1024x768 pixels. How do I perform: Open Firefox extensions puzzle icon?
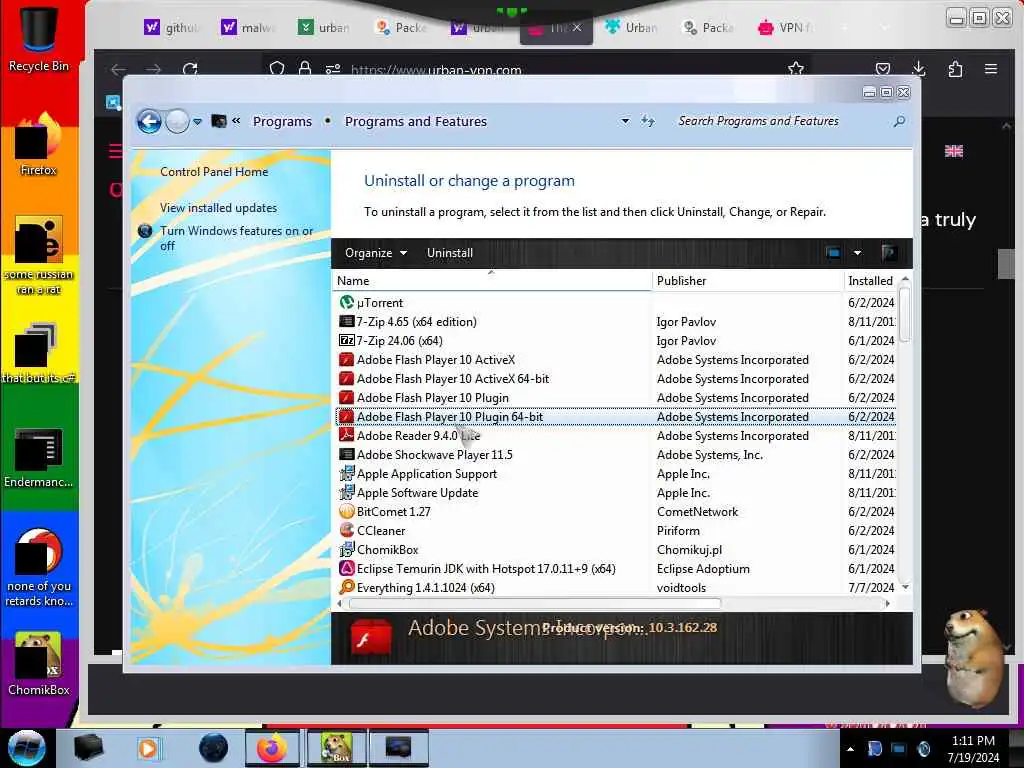[x=955, y=69]
